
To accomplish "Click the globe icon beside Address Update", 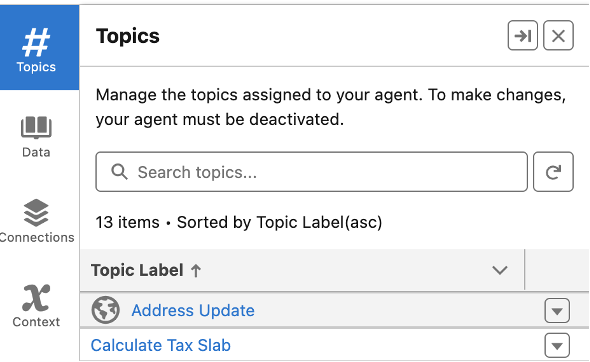I will tap(106, 310).
